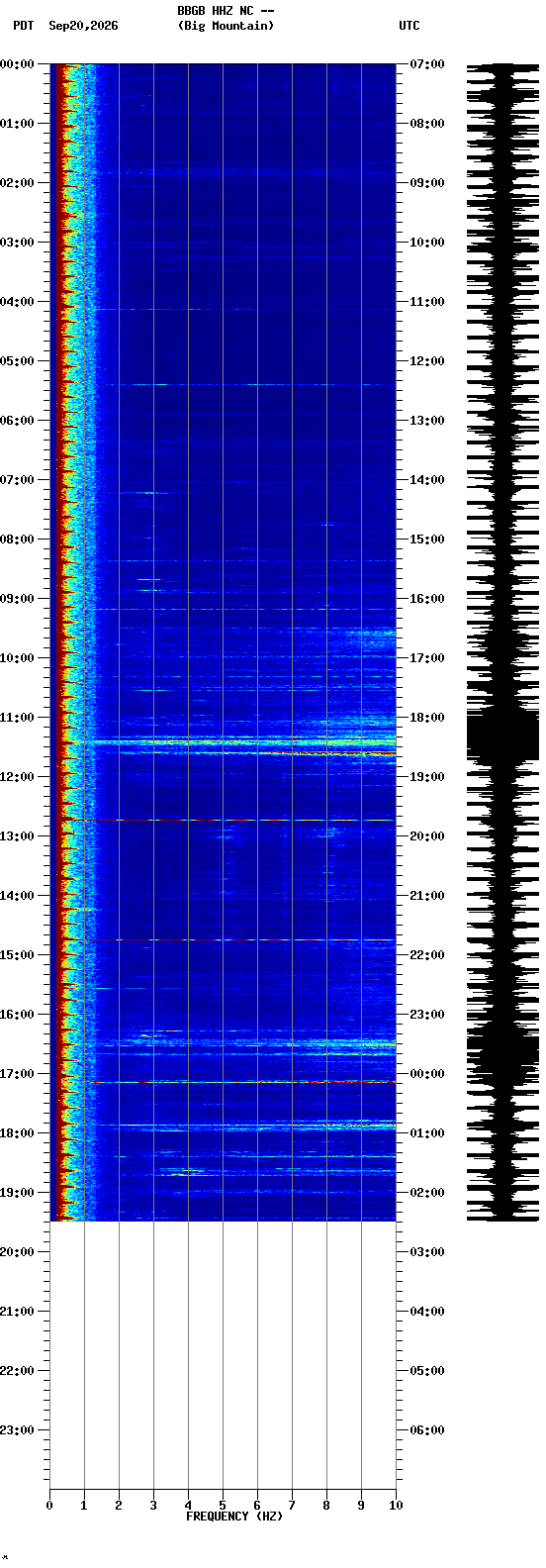Viewport: 546px width, 1568px height.
Task: Click the 18:00 PDT time label
Action: [18, 1133]
